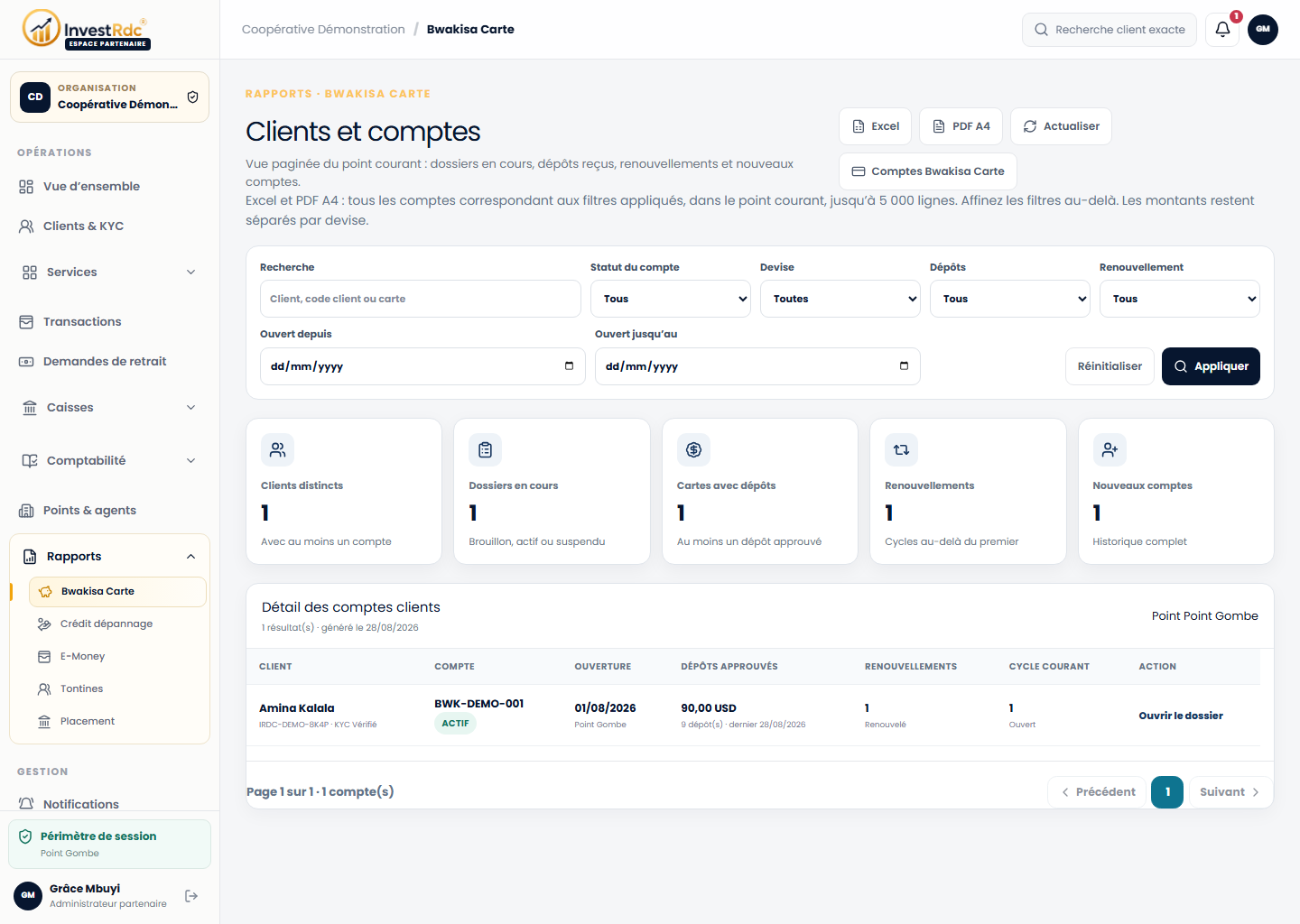Select E-Money report
This screenshot has height=924, width=1300.
[117, 656]
